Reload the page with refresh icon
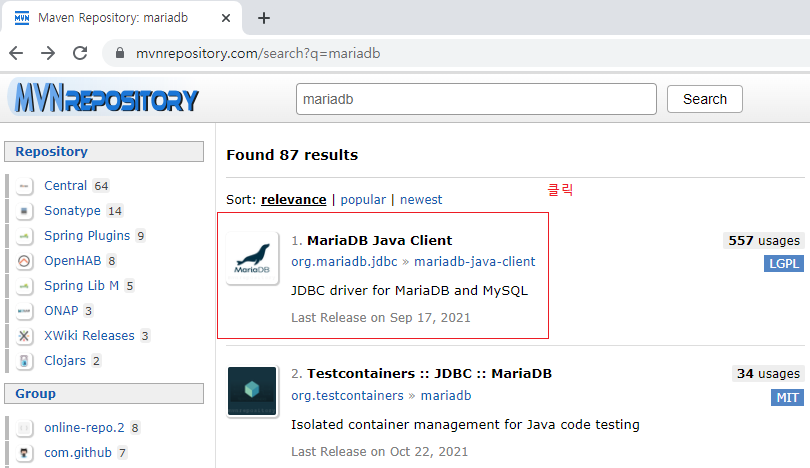 pos(80,53)
